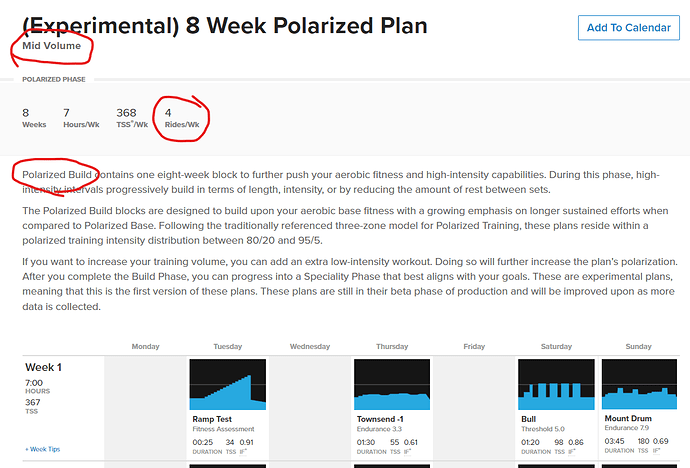Select the Ramp Test workout title

coord(212,419)
